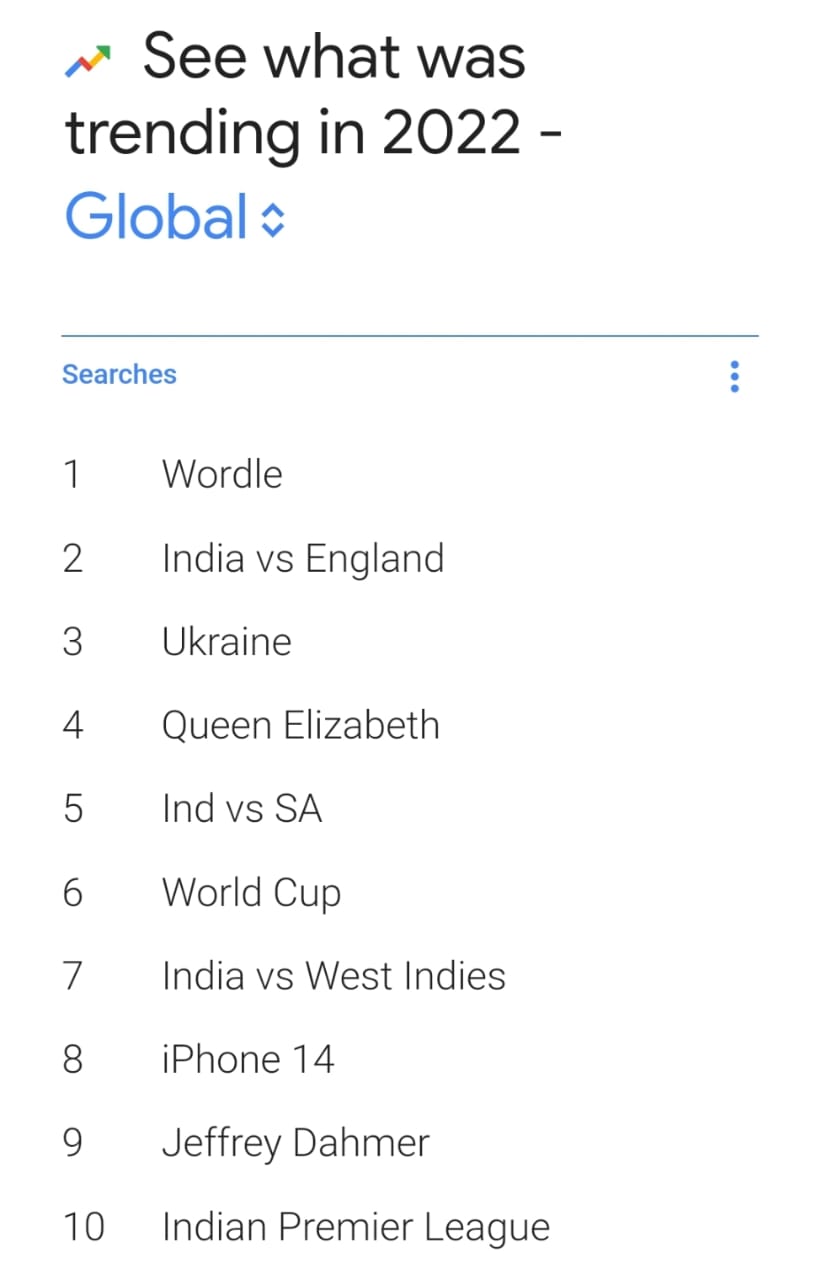The image size is (816, 1280).
Task: Select the Searches section heading
Action: (x=119, y=374)
